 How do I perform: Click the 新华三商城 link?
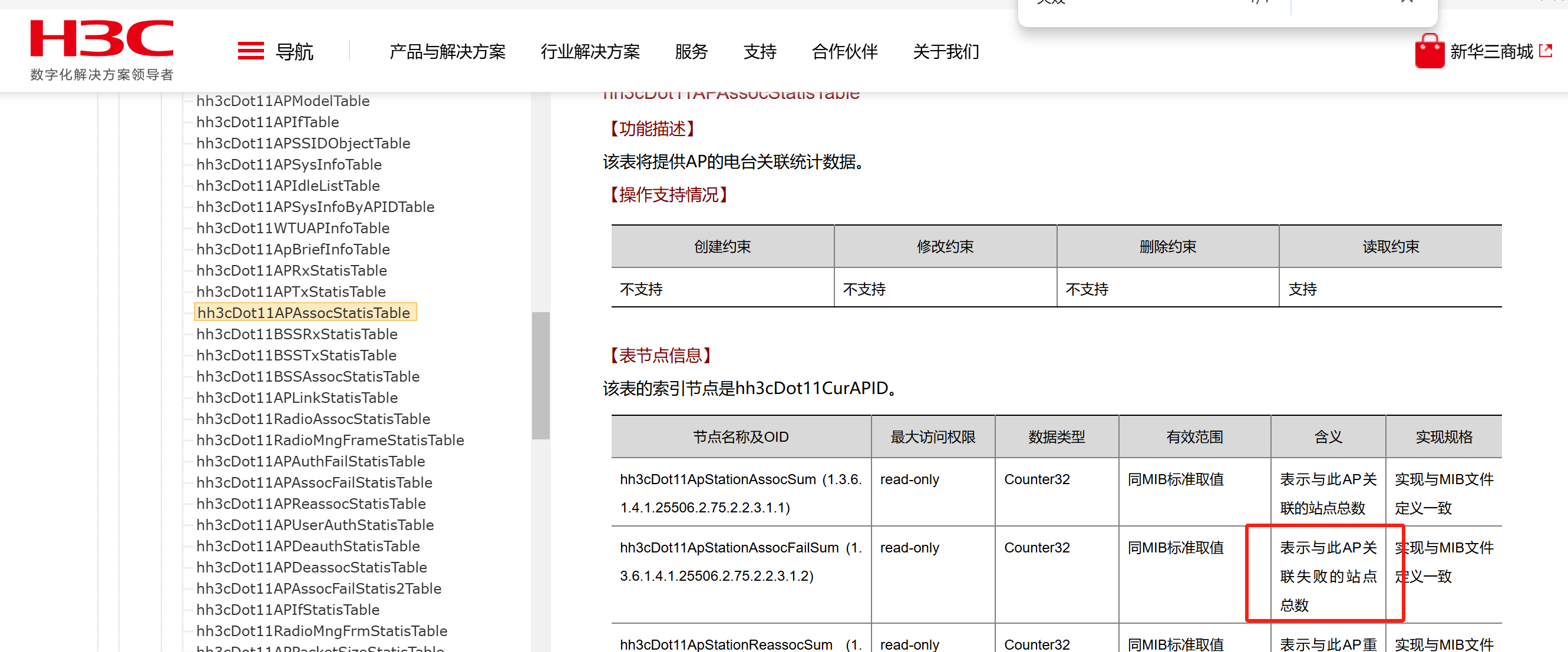coord(1491,52)
